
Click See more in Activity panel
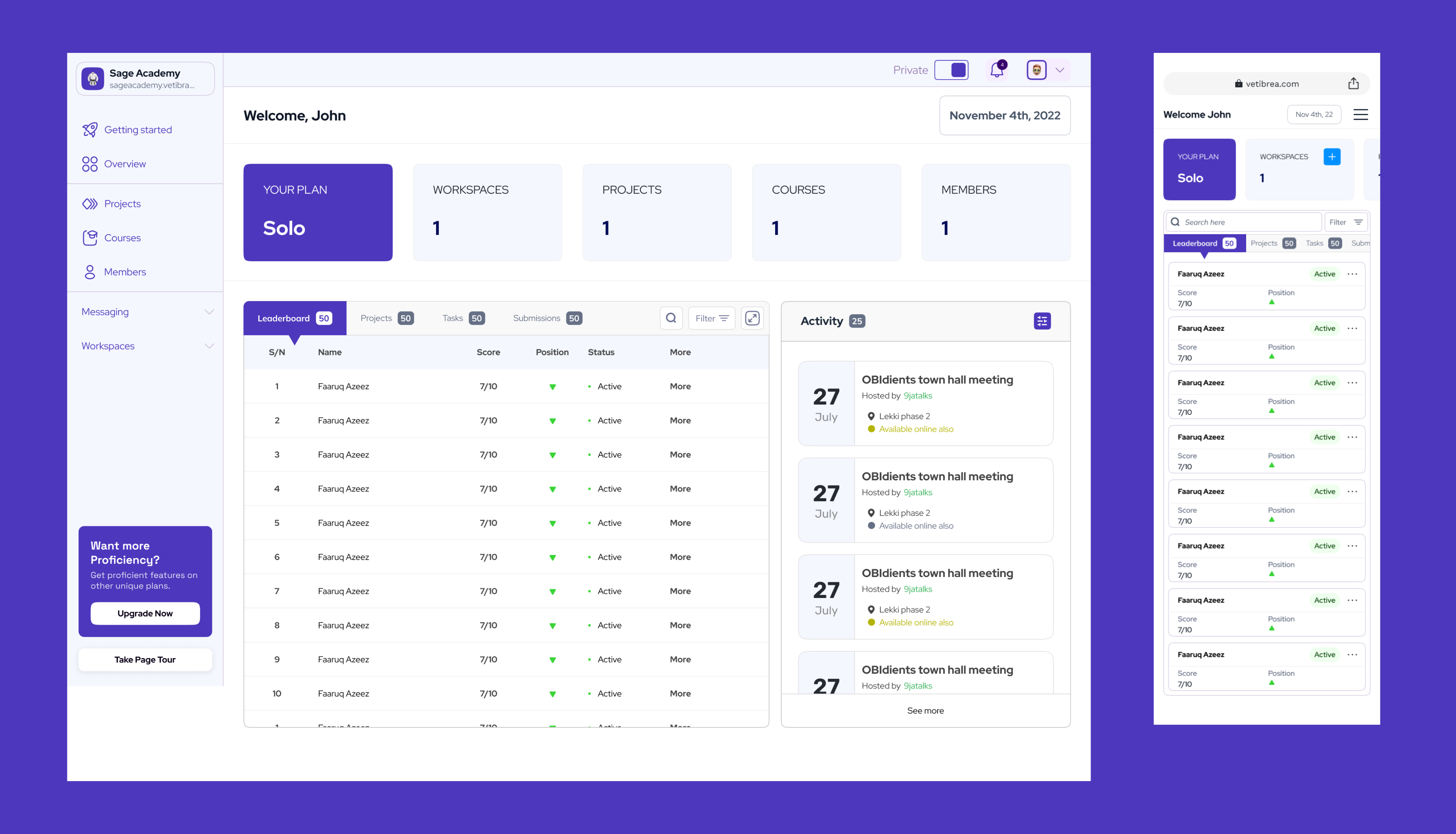tap(925, 711)
